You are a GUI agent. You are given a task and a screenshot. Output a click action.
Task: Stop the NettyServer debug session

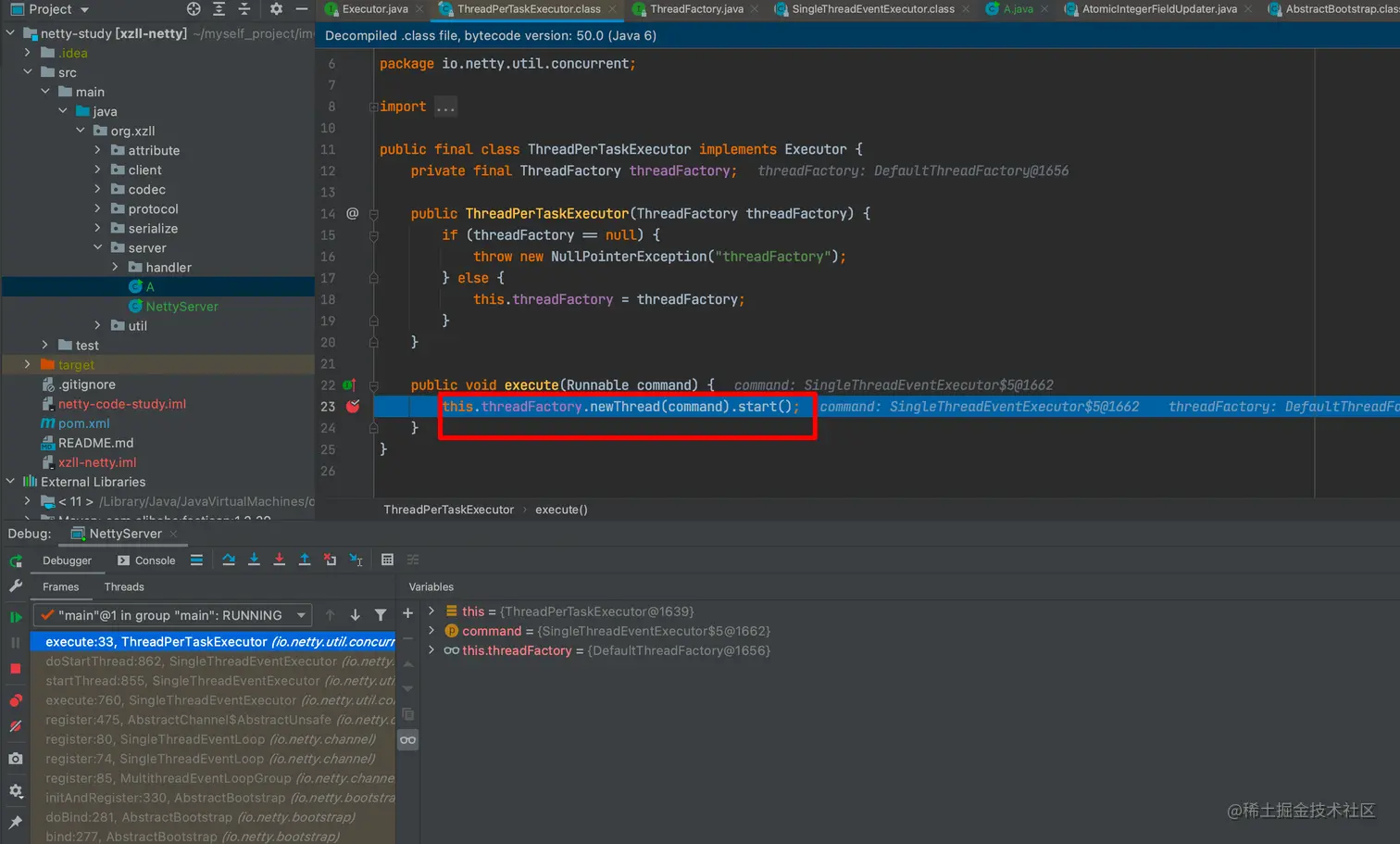click(x=16, y=668)
